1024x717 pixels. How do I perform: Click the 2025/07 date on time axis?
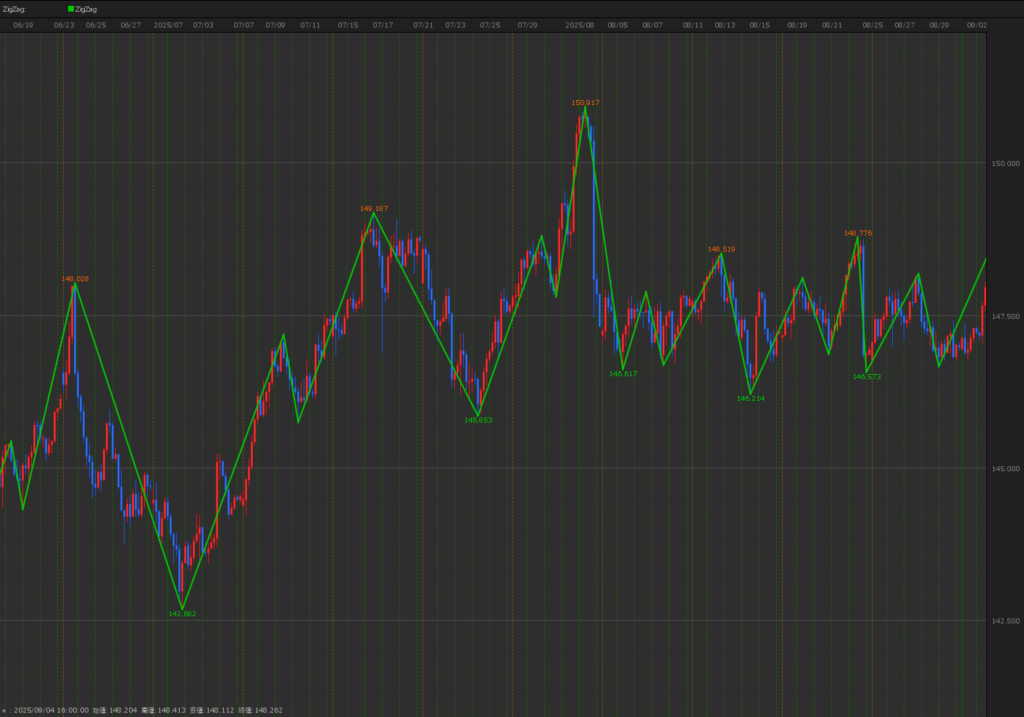click(x=168, y=24)
